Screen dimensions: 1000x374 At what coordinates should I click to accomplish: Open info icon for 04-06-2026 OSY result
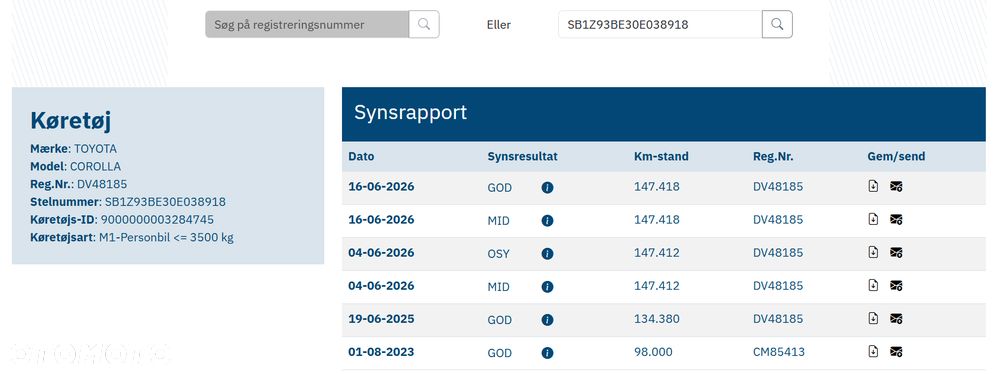point(547,253)
